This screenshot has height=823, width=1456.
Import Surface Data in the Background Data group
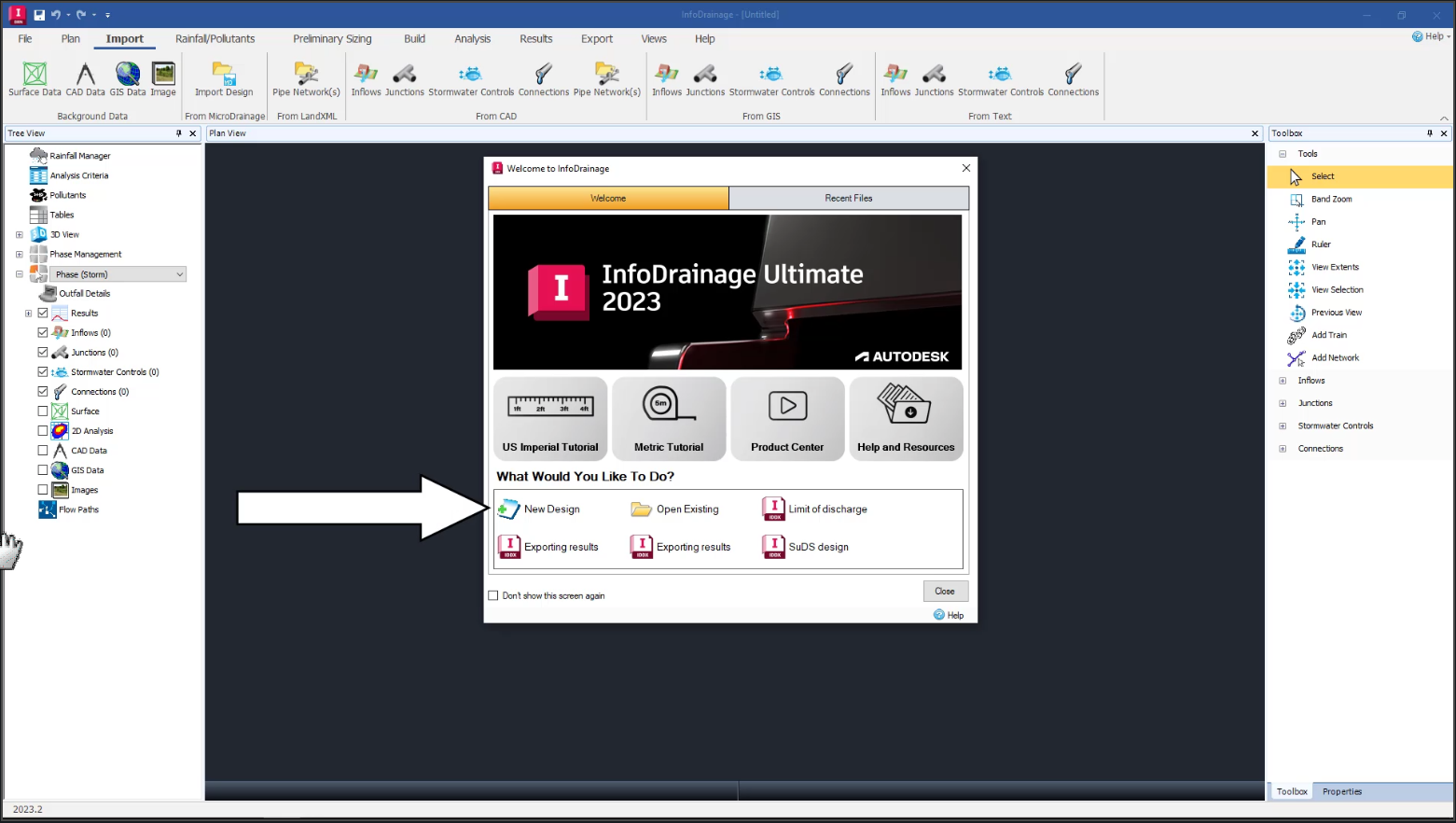point(35,79)
